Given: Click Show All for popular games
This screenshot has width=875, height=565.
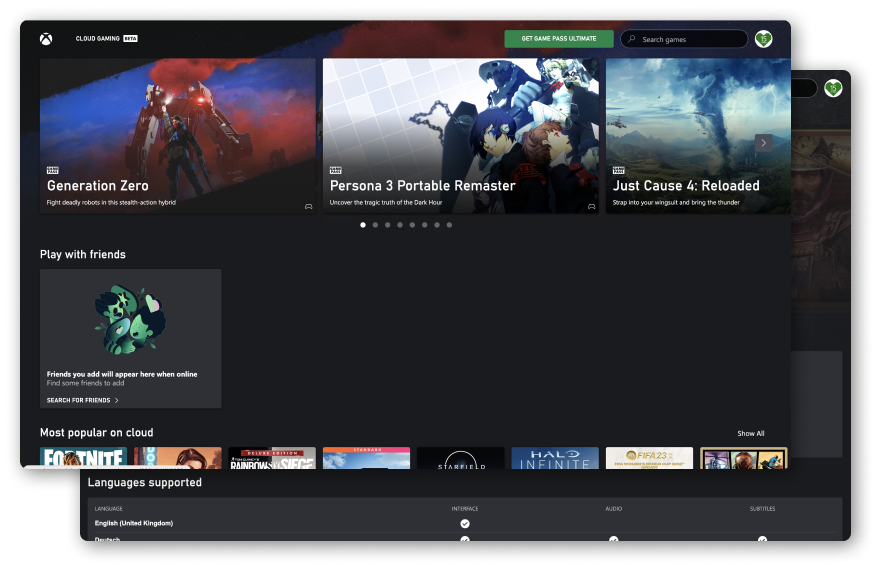Looking at the screenshot, I should coord(751,433).
